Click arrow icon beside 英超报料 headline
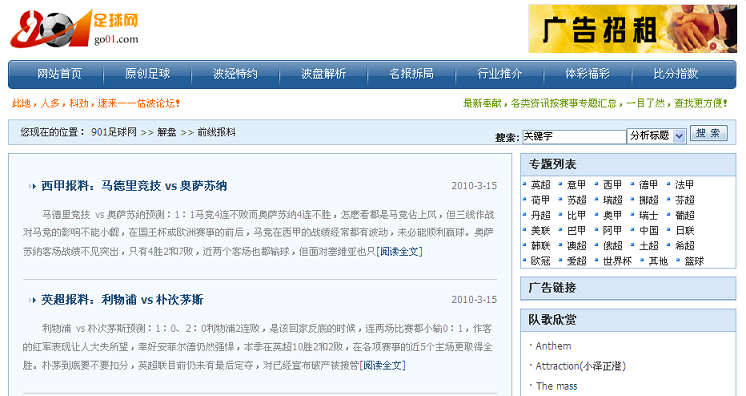The image size is (746, 396). [32, 300]
